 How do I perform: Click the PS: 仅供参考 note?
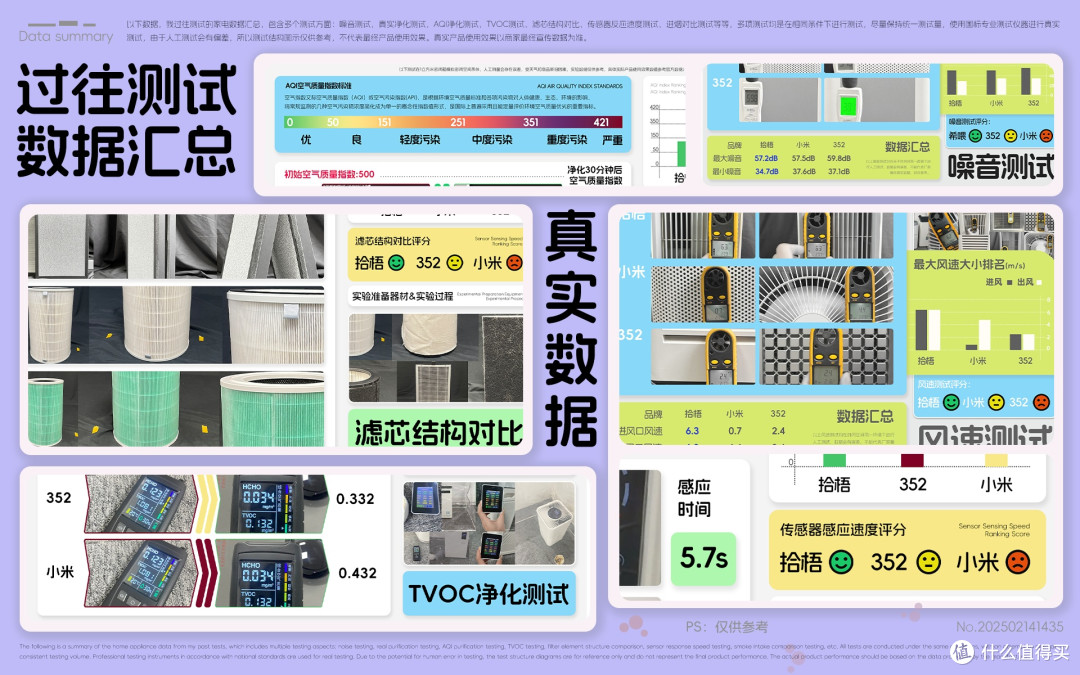click(727, 627)
